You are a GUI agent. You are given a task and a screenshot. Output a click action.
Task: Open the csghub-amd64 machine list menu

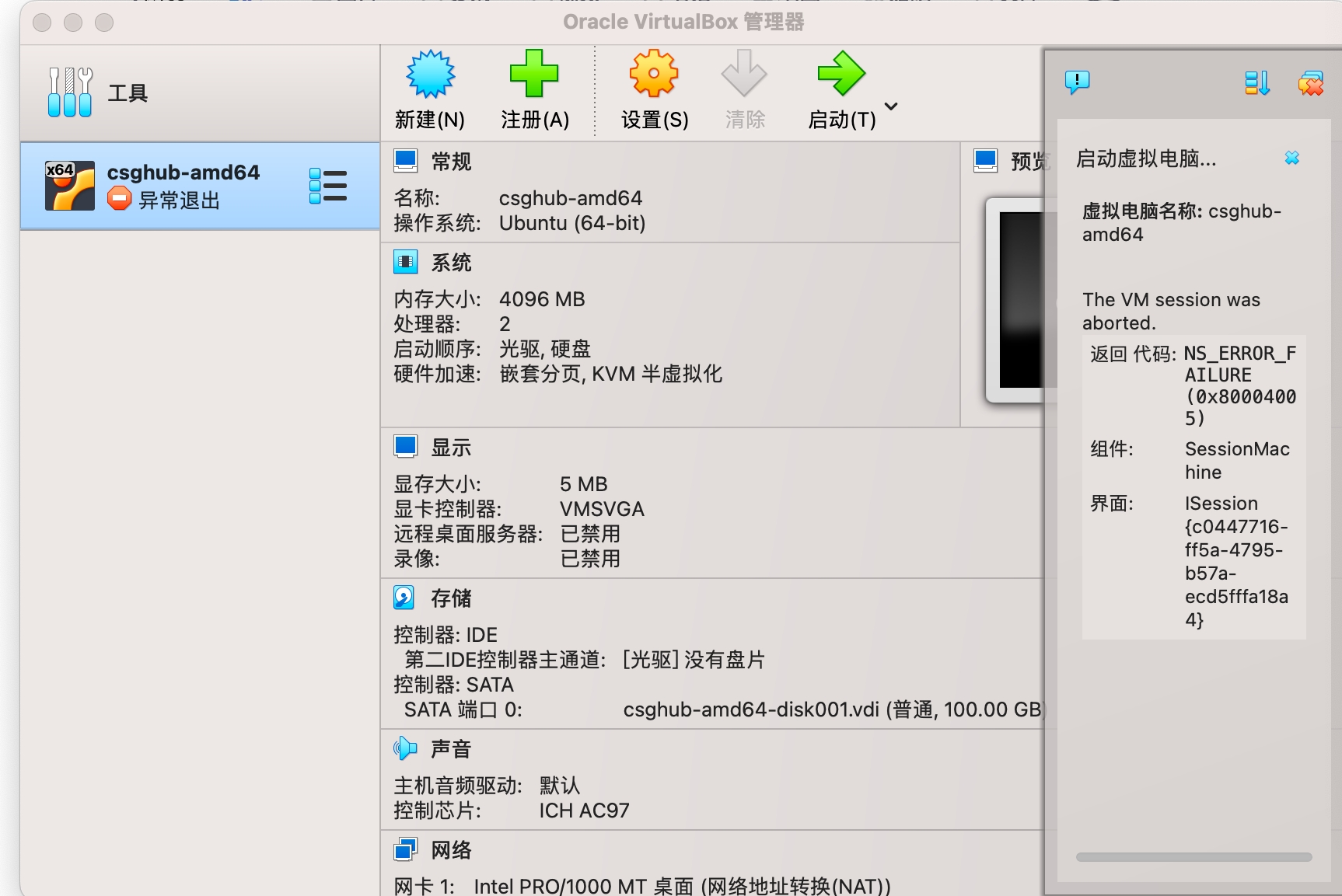coord(328,186)
